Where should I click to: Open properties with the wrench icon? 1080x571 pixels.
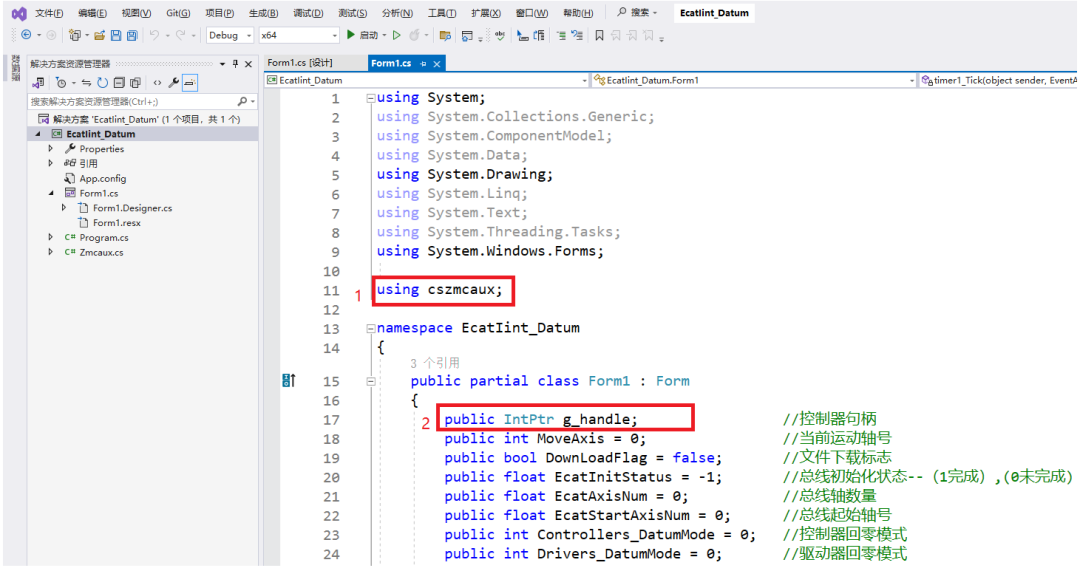(174, 83)
